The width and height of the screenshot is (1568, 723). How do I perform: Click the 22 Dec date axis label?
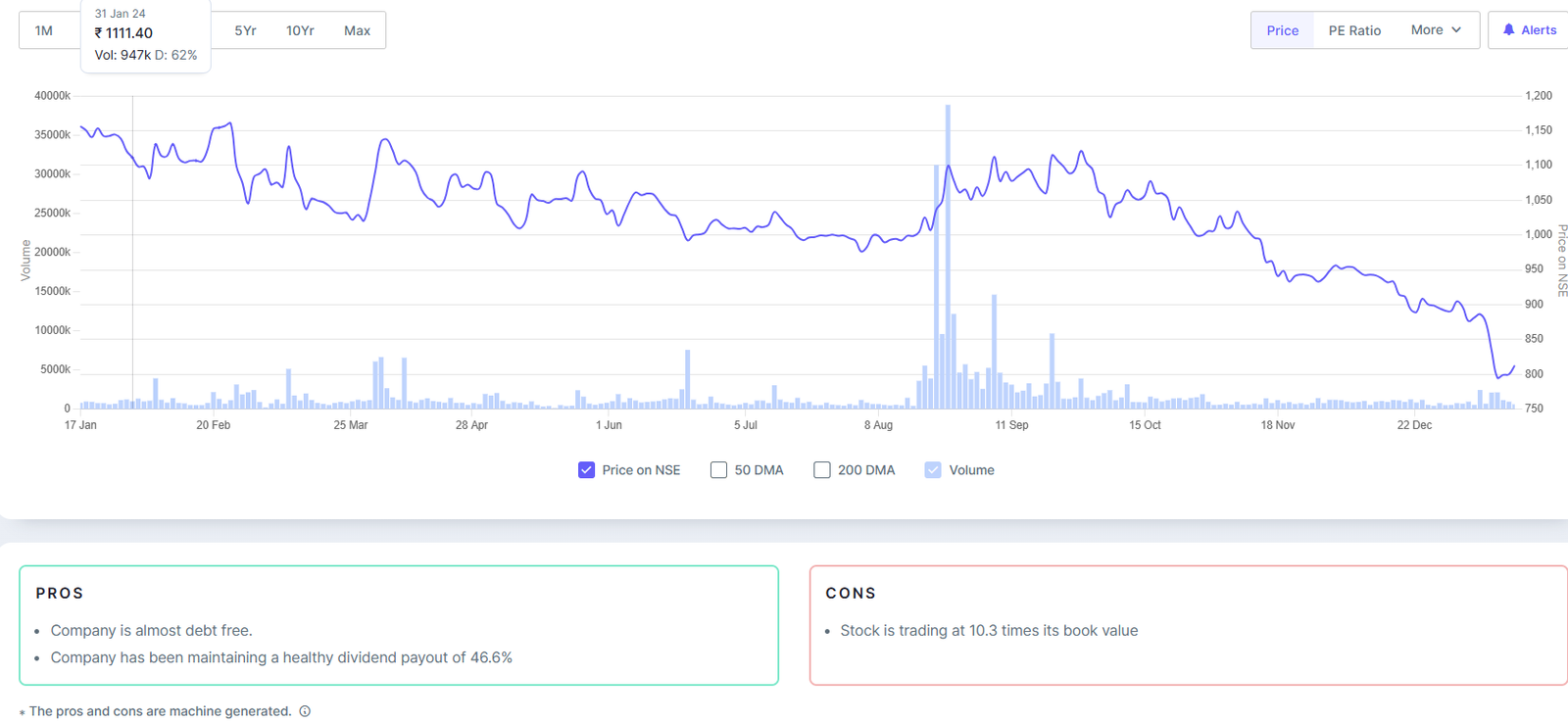click(1414, 425)
